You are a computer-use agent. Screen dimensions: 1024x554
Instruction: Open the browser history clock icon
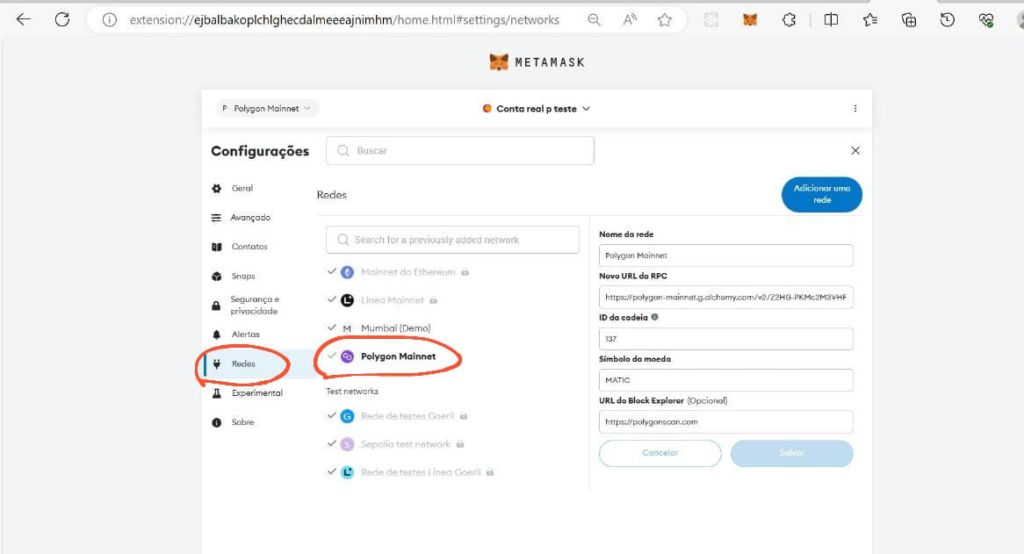coord(947,20)
